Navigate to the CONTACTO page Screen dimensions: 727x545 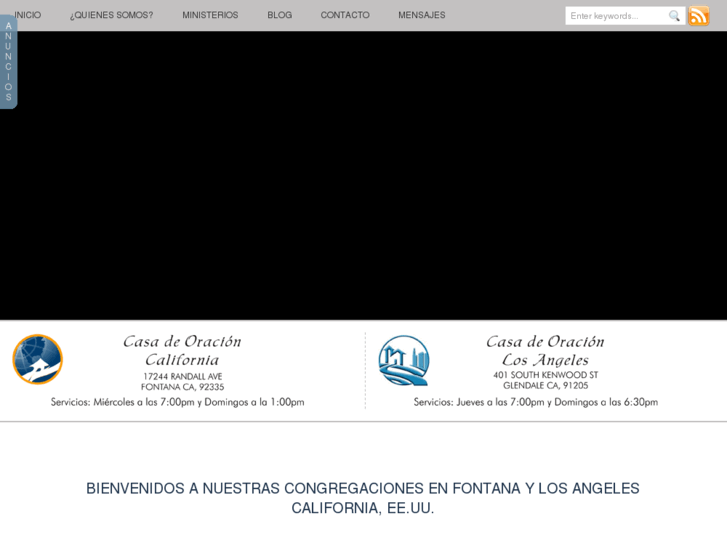click(x=345, y=15)
